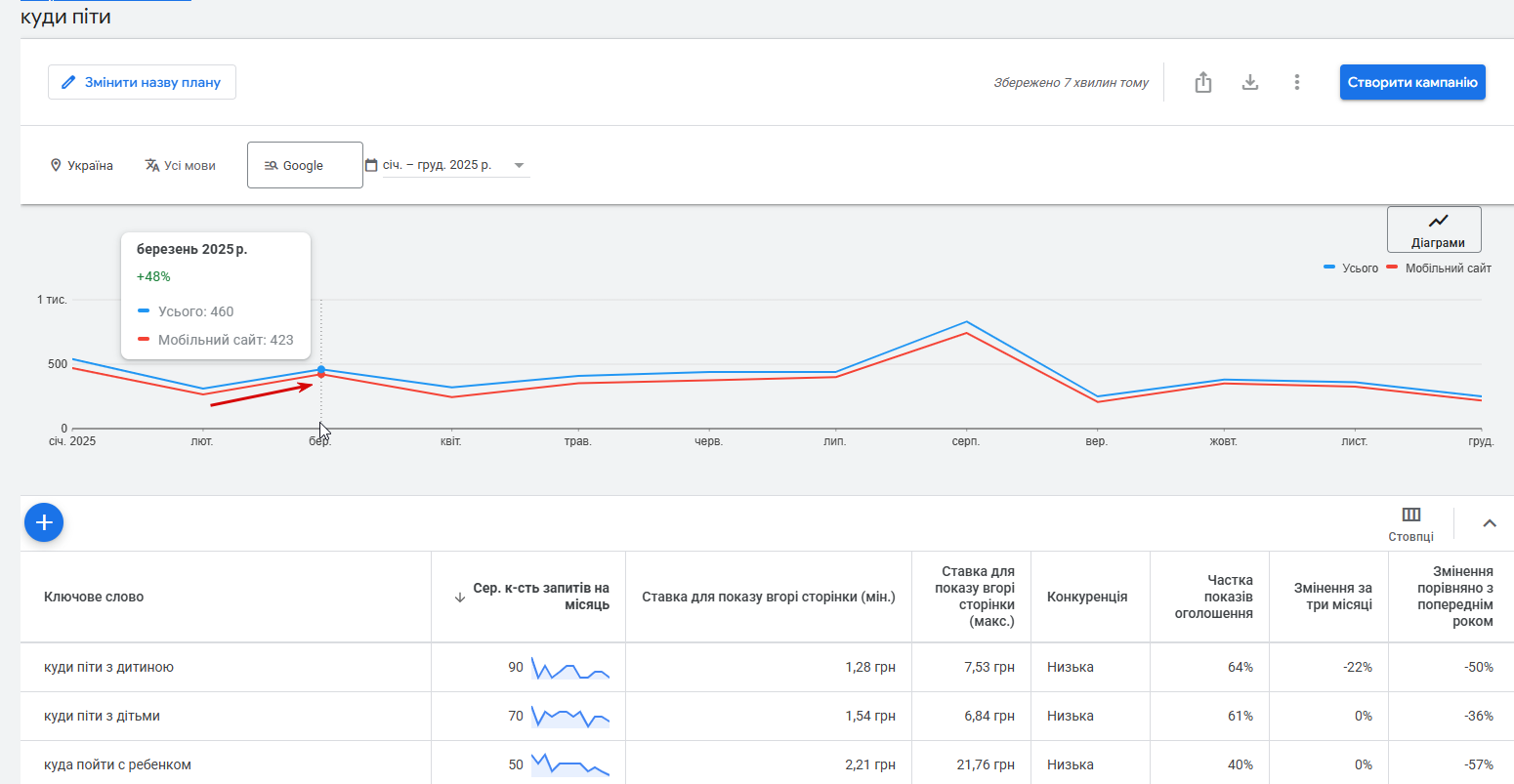Screen dimensions: 1514x784
Task: Click the share plan icon
Action: coord(1203,83)
